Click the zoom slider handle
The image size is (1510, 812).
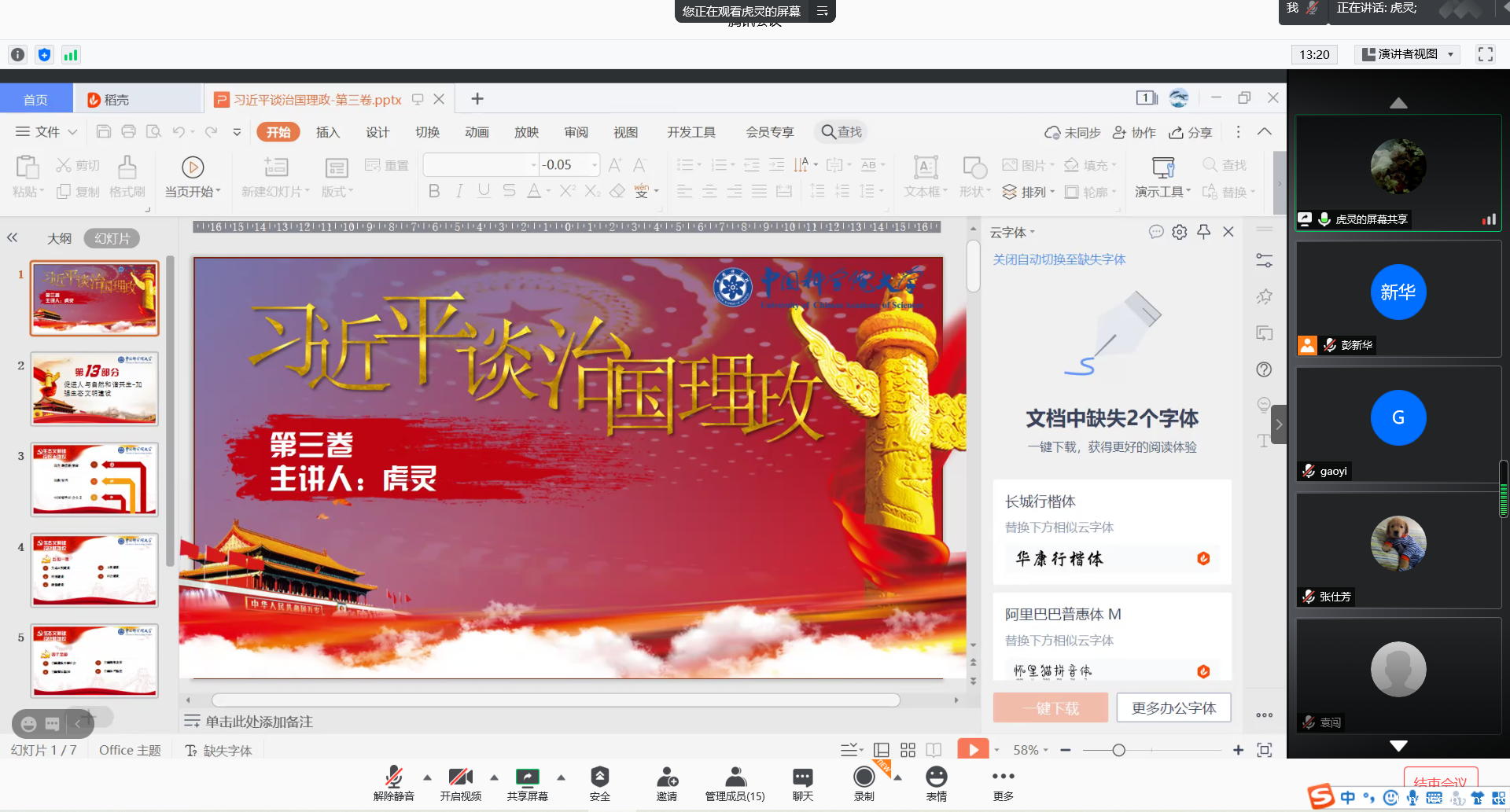pos(1118,750)
